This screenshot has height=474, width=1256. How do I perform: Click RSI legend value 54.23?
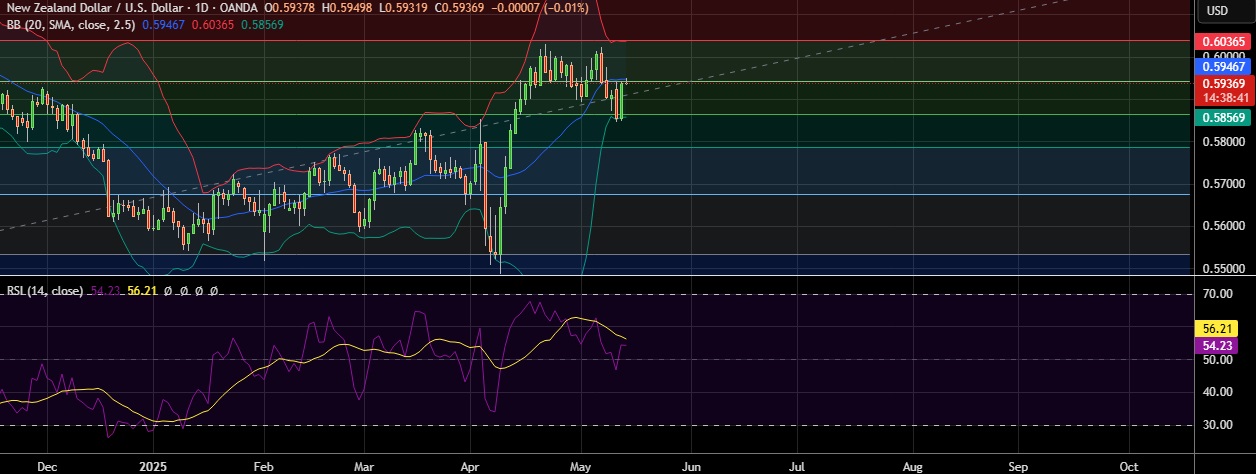coord(105,291)
